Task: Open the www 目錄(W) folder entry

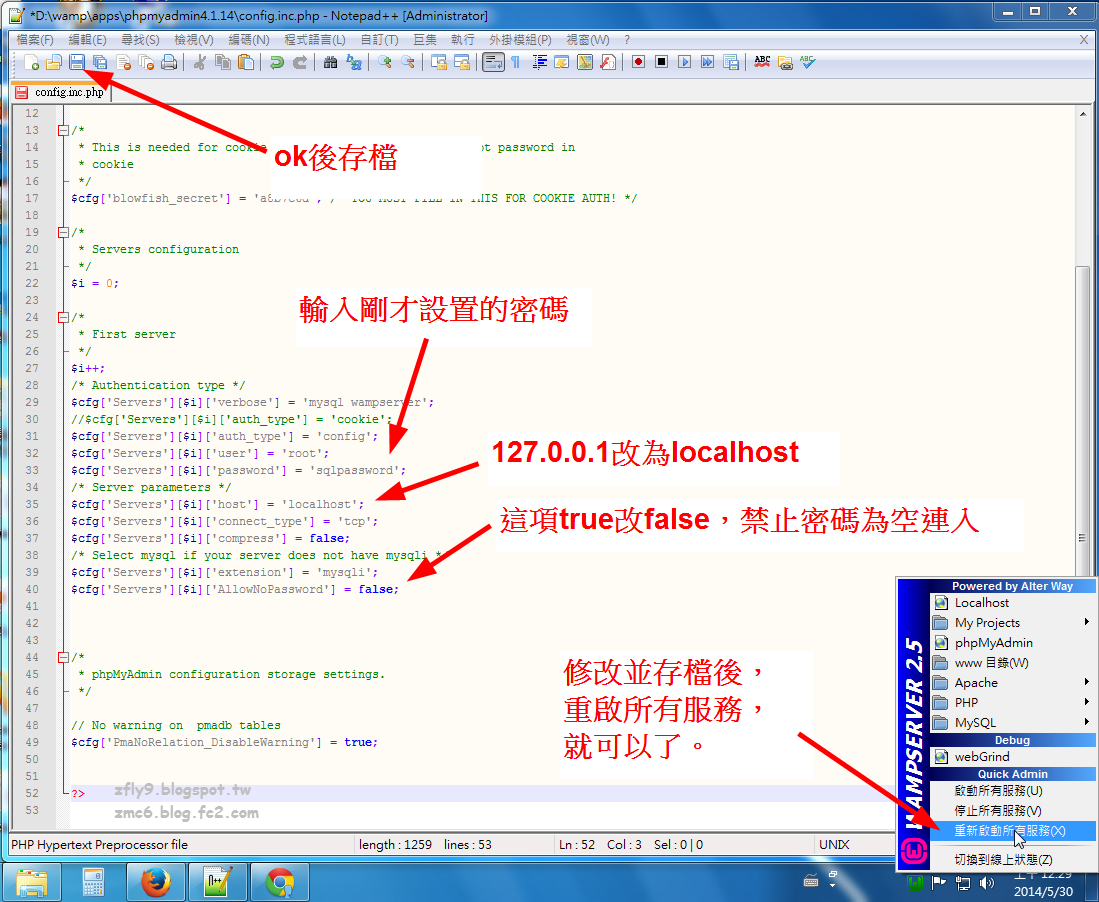Action: (1013, 662)
